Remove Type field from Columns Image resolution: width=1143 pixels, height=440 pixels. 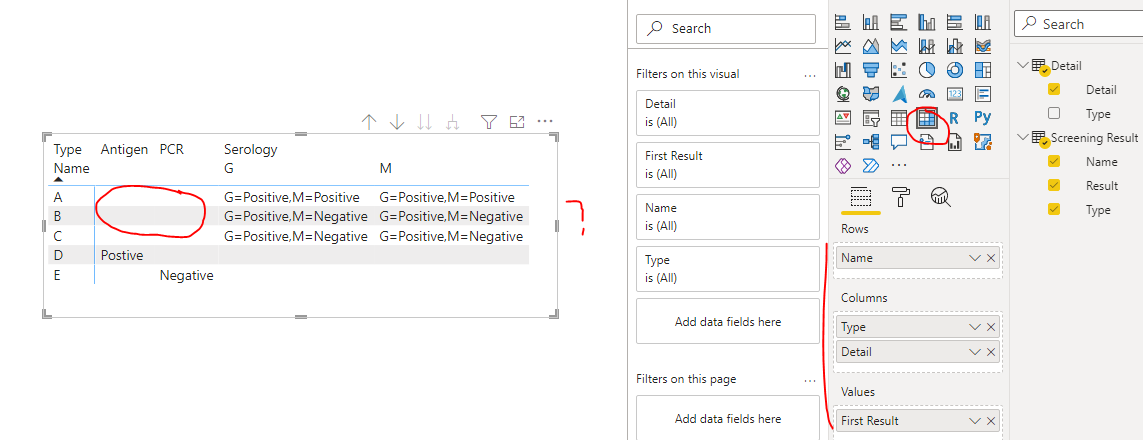pos(991,327)
